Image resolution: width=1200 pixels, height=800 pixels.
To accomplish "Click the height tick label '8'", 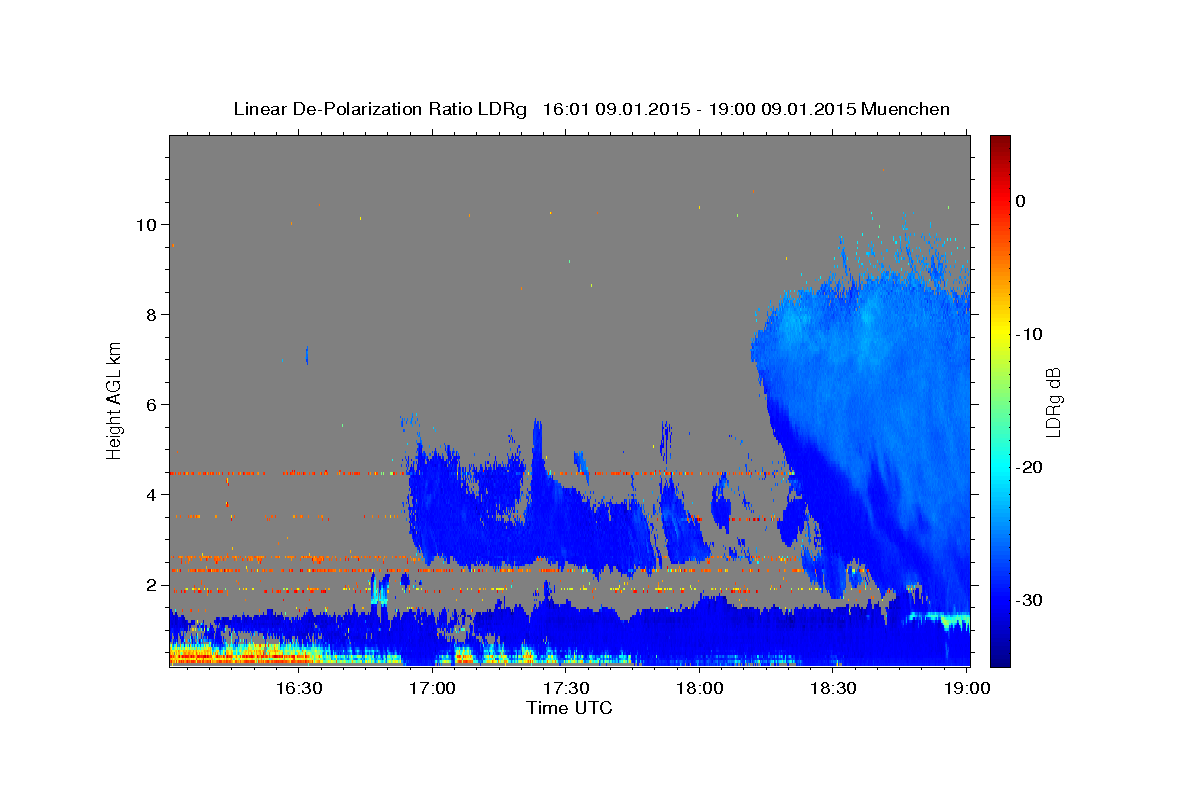I will point(152,315).
